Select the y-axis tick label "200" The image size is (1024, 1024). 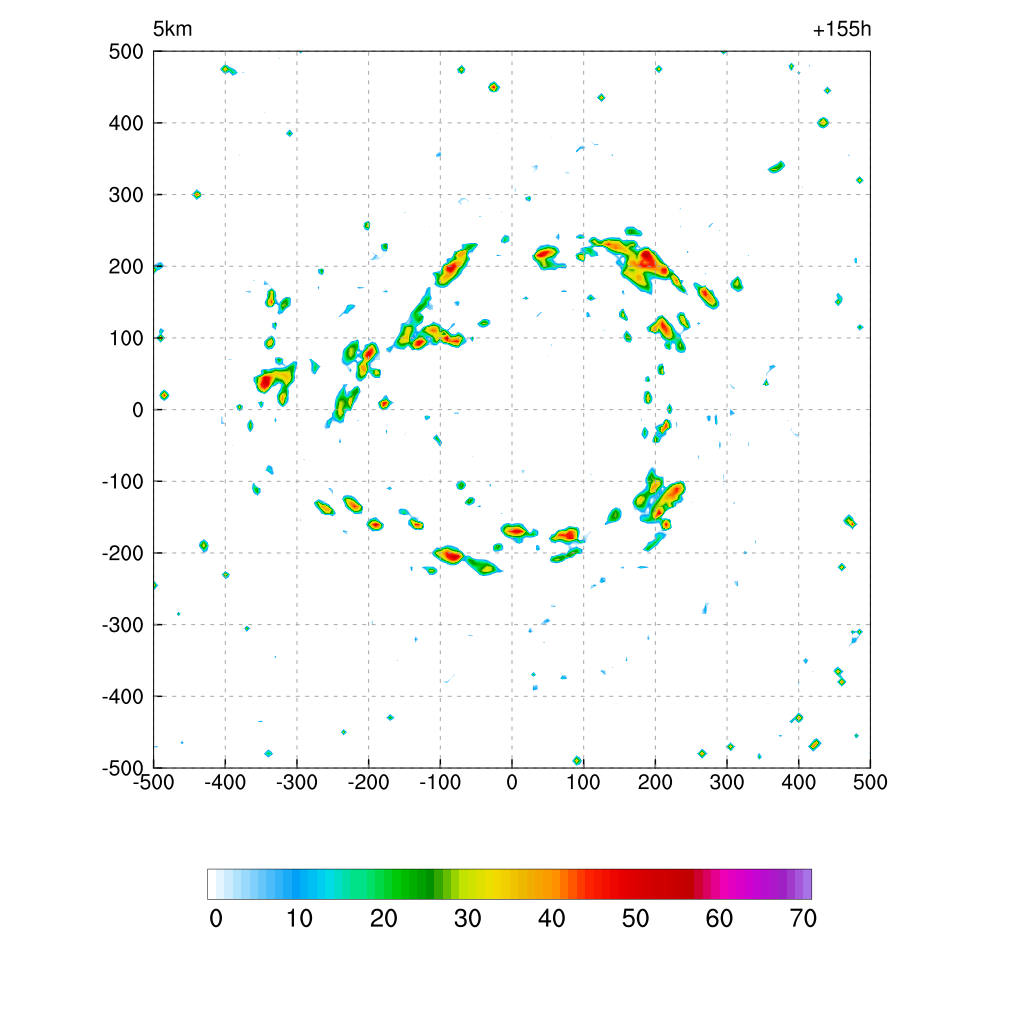126,266
